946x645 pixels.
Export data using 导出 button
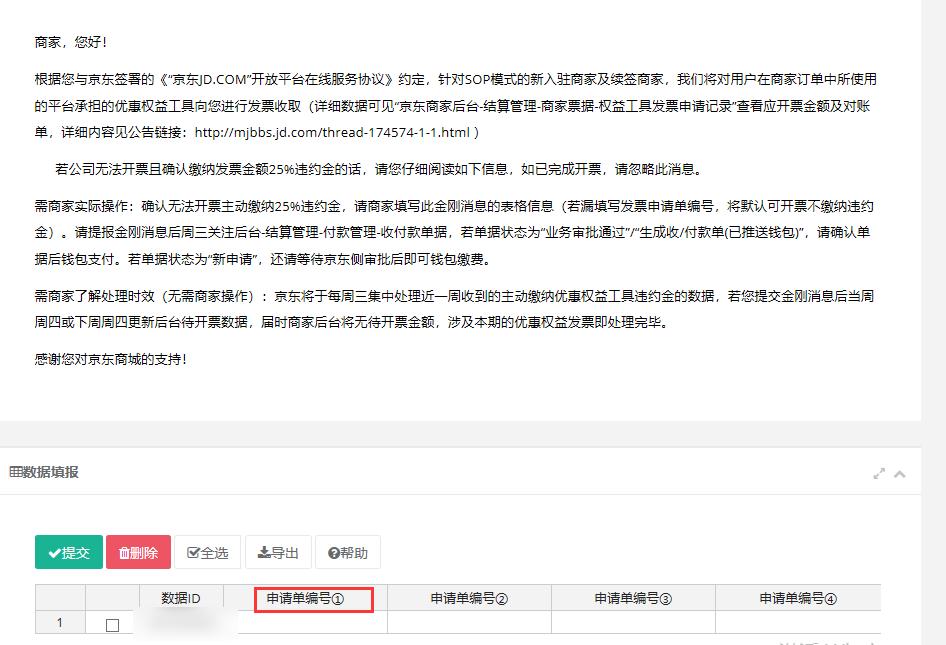point(277,552)
